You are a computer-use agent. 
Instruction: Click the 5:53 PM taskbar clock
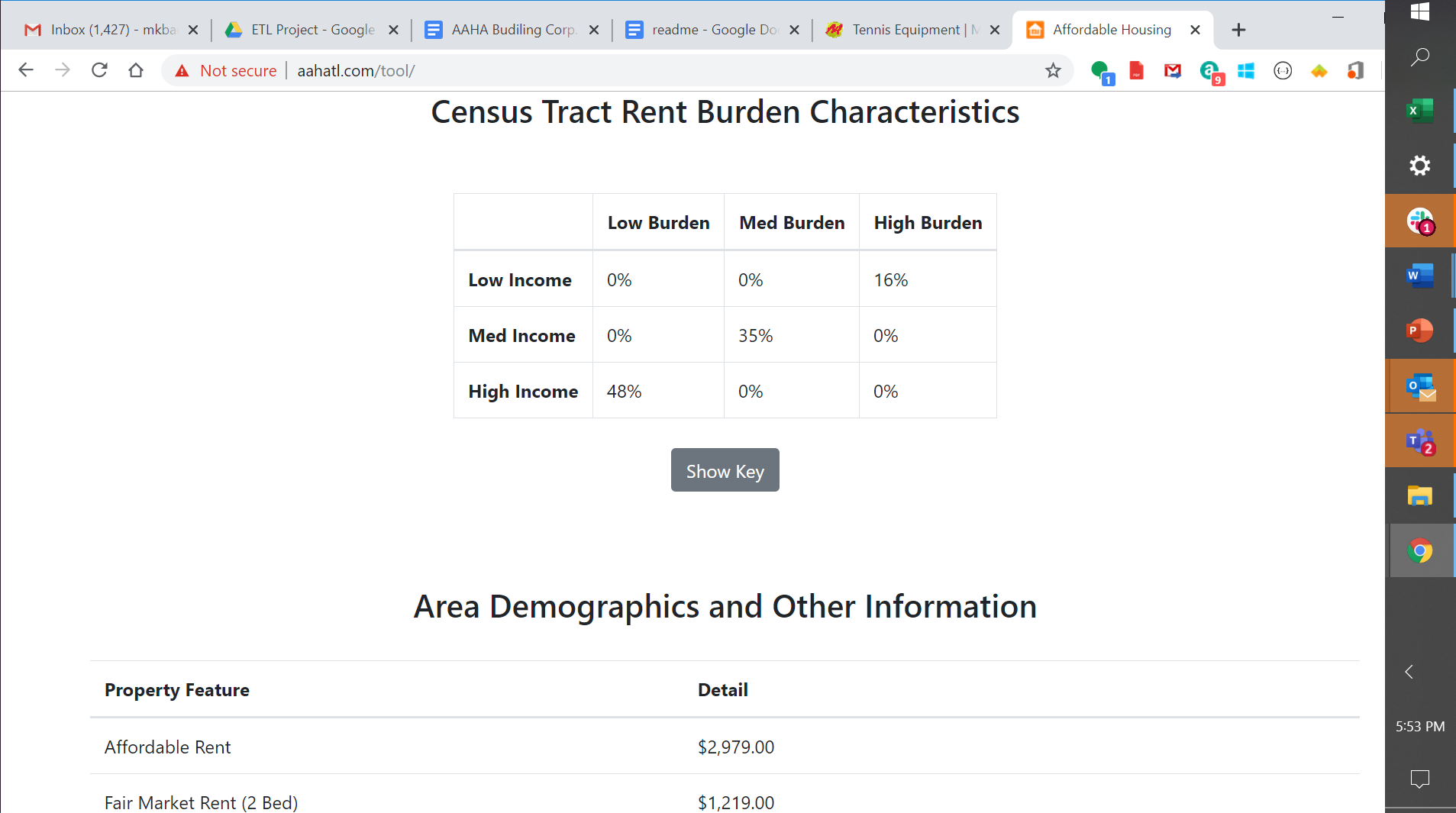[1420, 727]
